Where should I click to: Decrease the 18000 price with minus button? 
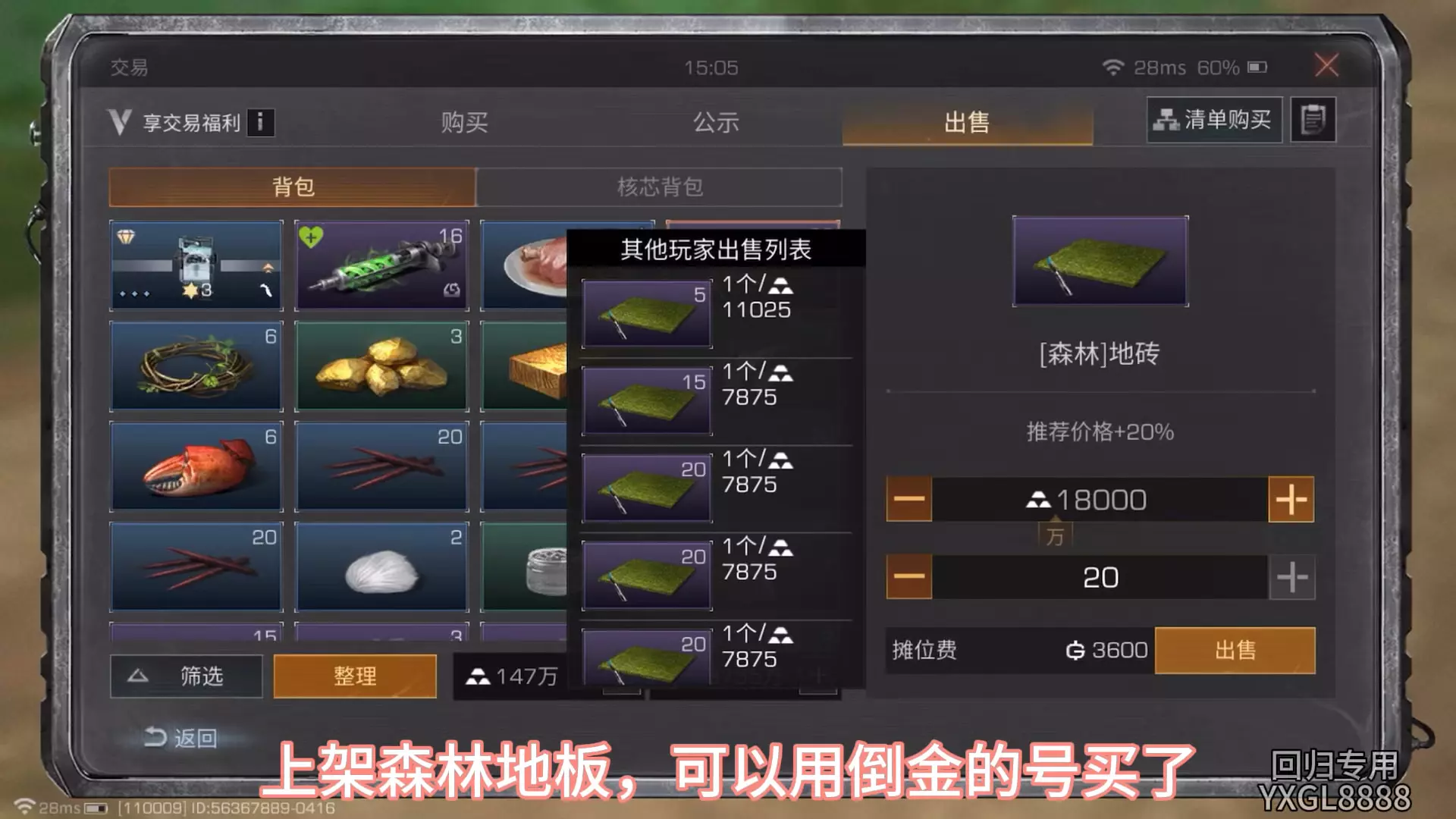(x=909, y=500)
